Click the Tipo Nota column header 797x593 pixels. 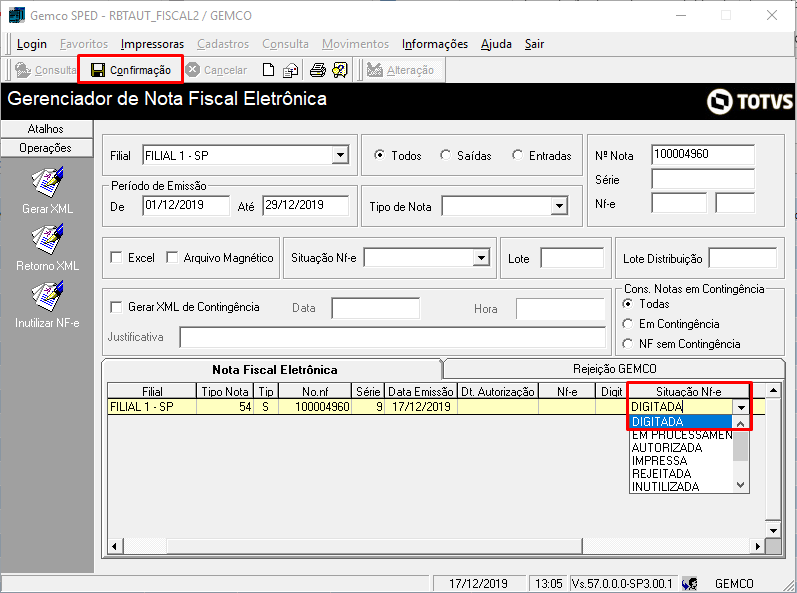click(x=225, y=391)
